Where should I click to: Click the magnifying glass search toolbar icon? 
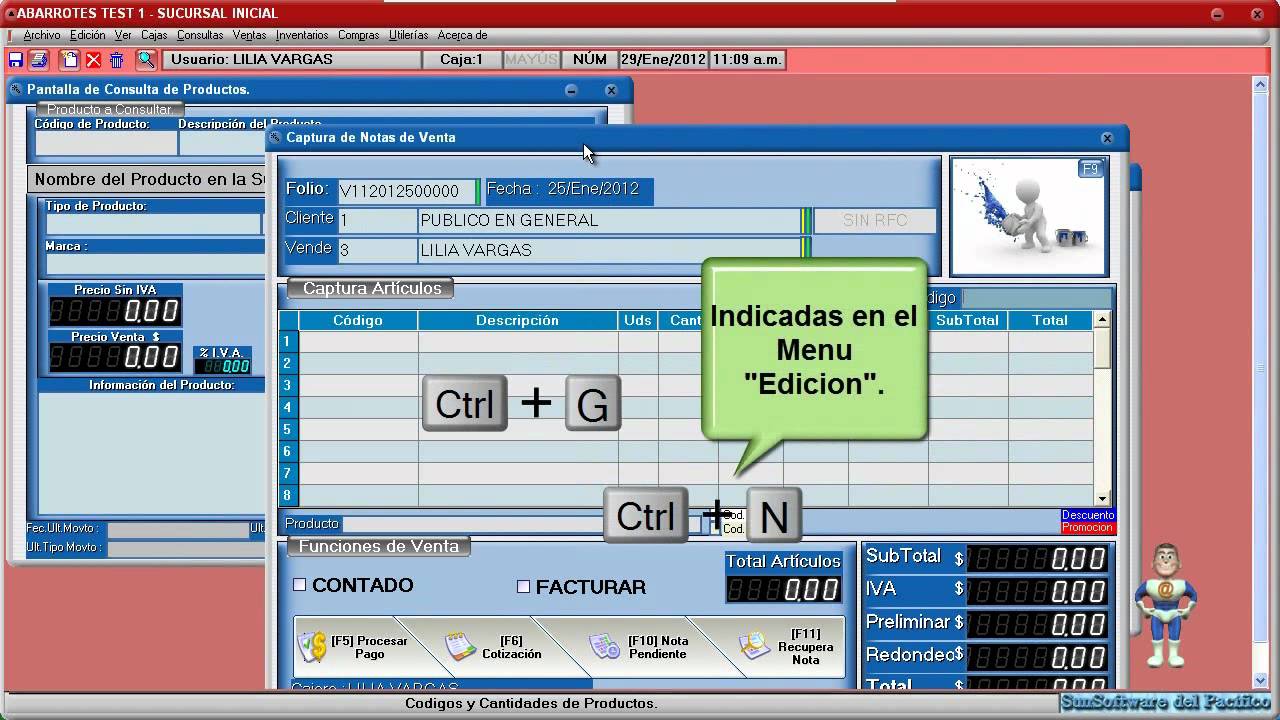click(x=146, y=60)
